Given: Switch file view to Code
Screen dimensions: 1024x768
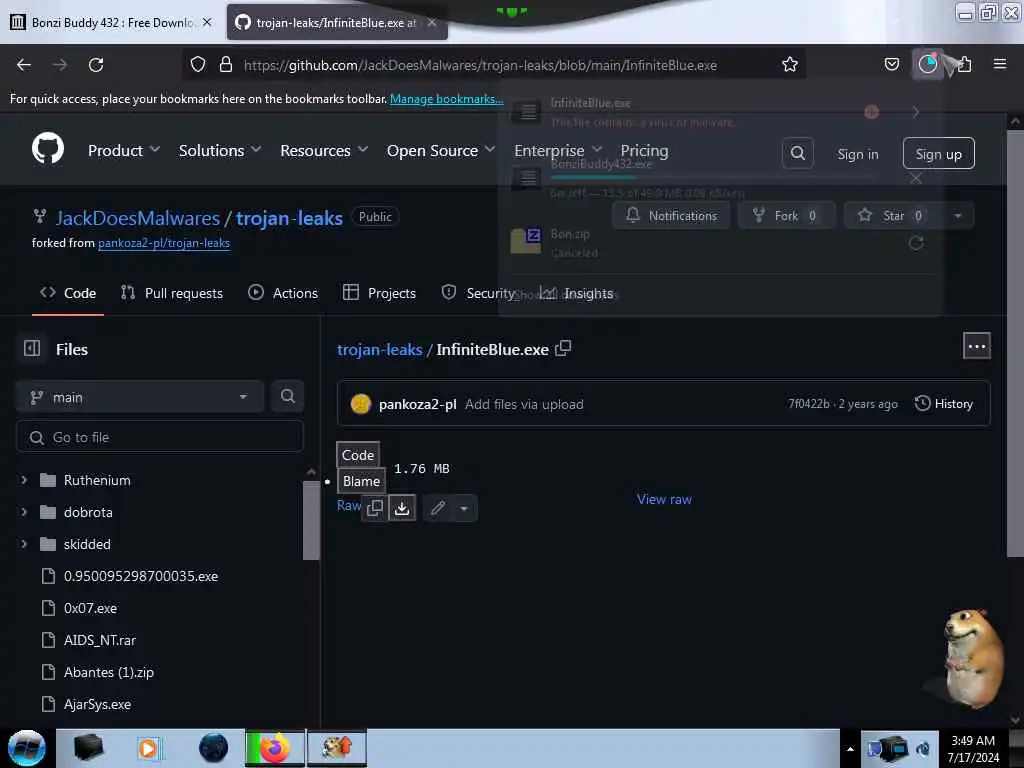Looking at the screenshot, I should (358, 455).
